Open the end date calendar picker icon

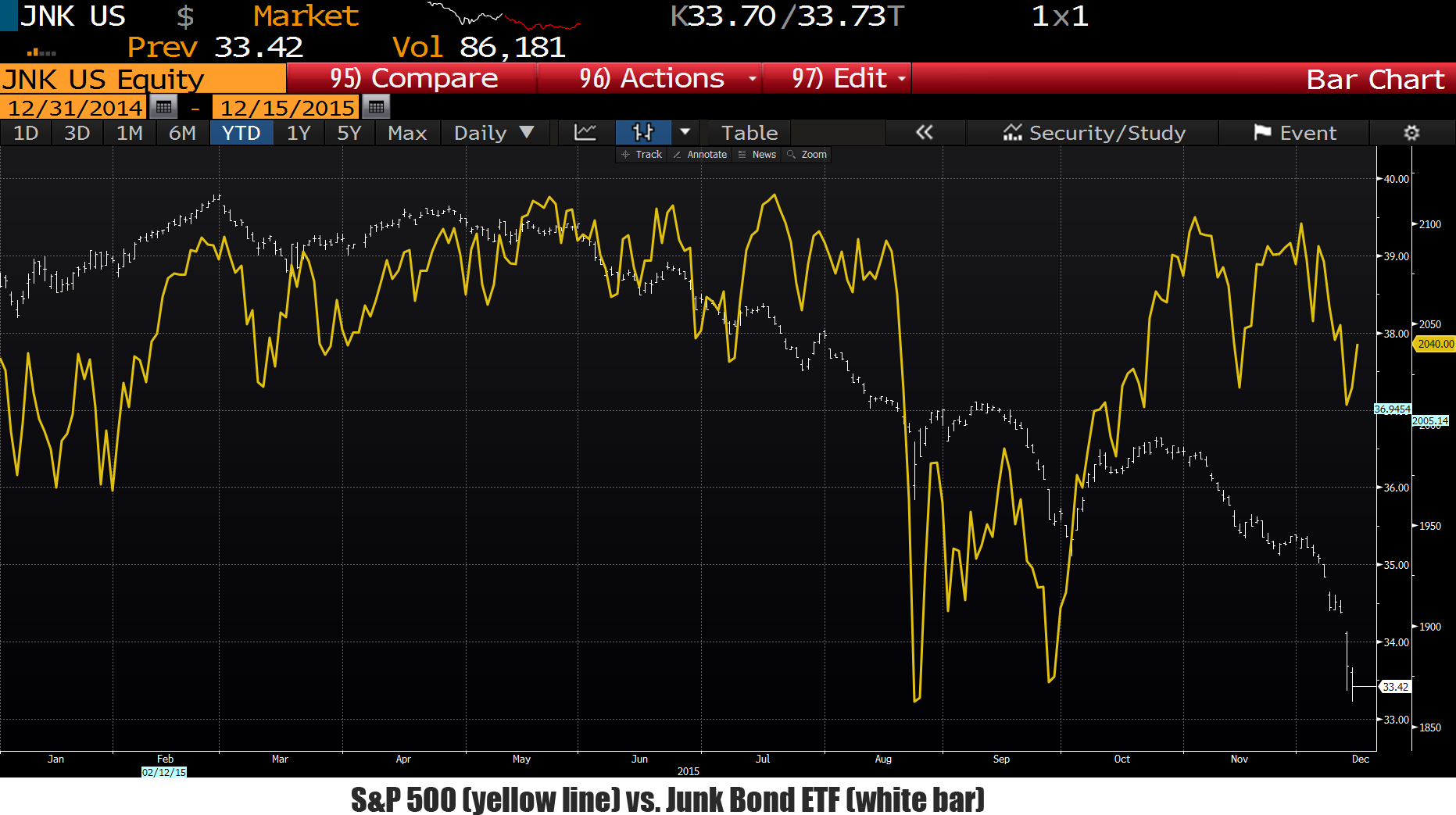pyautogui.click(x=376, y=107)
